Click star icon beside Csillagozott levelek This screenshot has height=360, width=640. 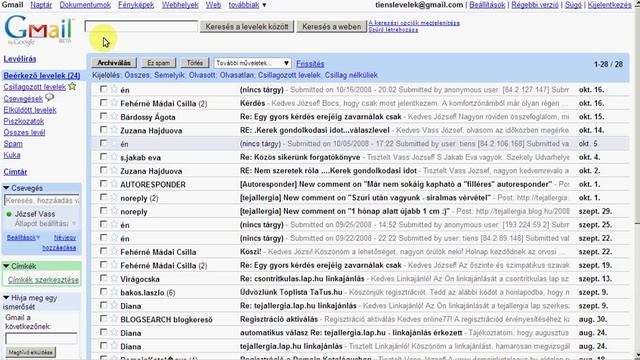(72, 86)
